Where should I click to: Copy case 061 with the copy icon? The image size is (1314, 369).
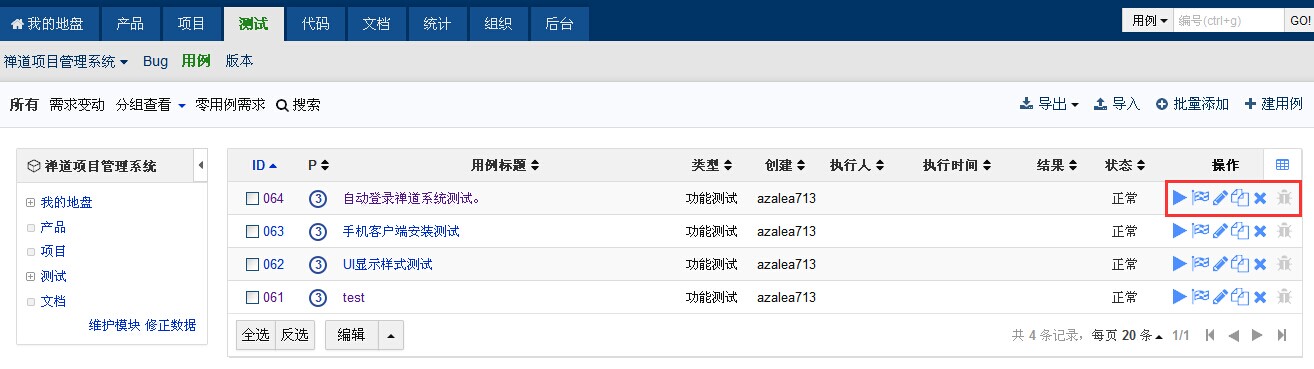[1240, 297]
